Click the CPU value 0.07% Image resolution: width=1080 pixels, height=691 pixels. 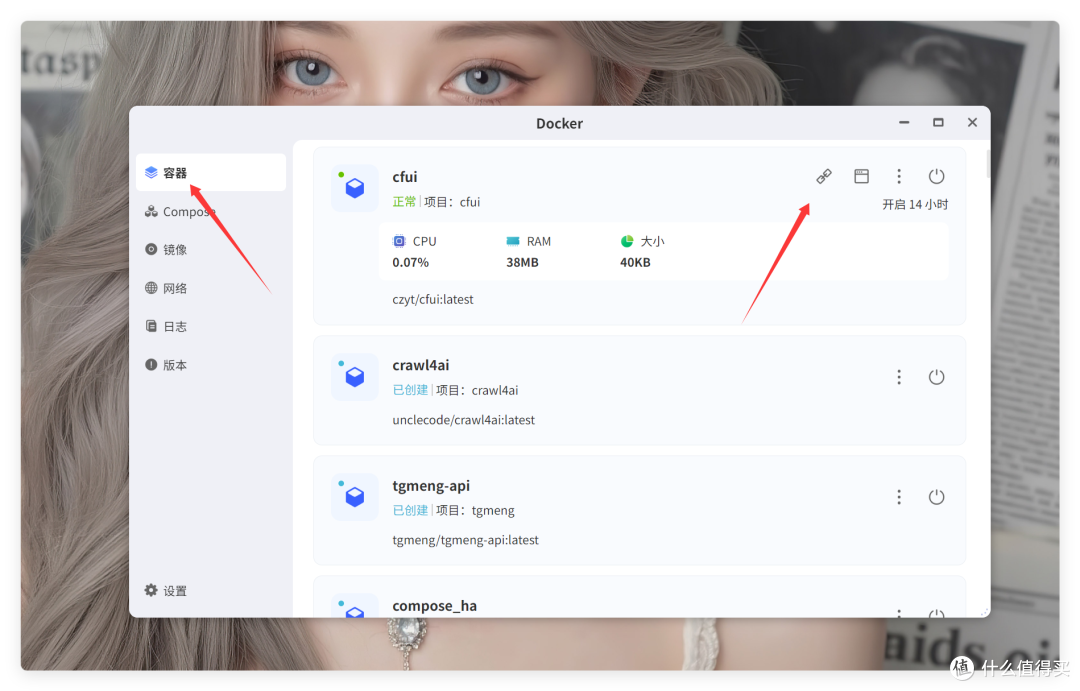click(411, 262)
